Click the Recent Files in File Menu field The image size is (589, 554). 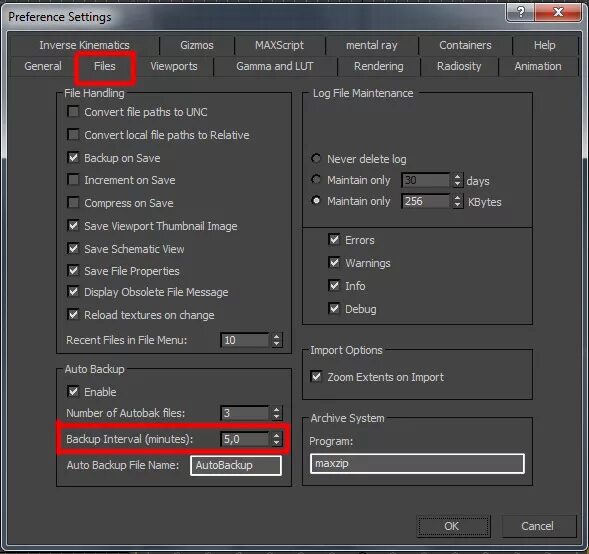click(x=245, y=340)
